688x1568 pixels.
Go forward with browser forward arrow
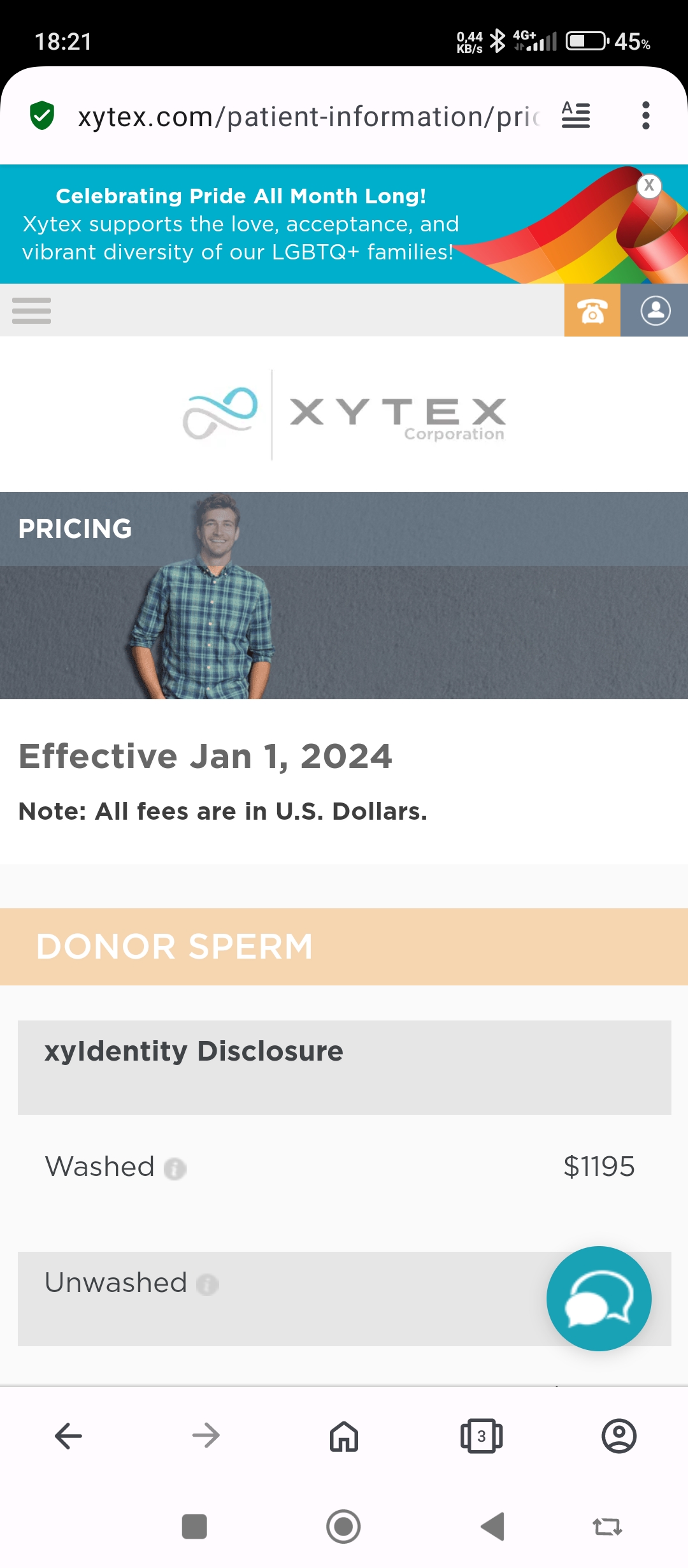click(x=206, y=1436)
